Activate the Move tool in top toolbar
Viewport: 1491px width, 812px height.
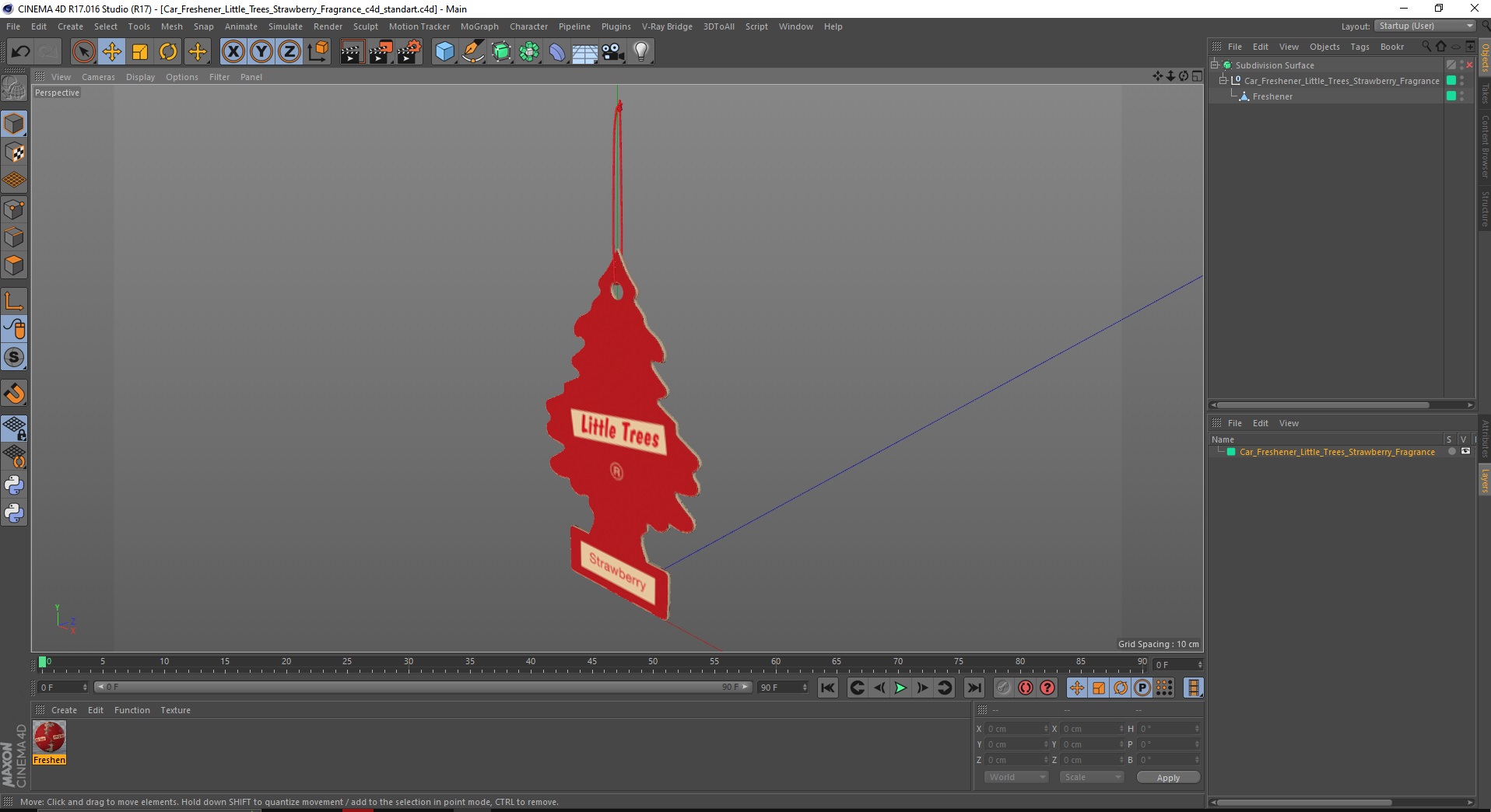click(112, 52)
